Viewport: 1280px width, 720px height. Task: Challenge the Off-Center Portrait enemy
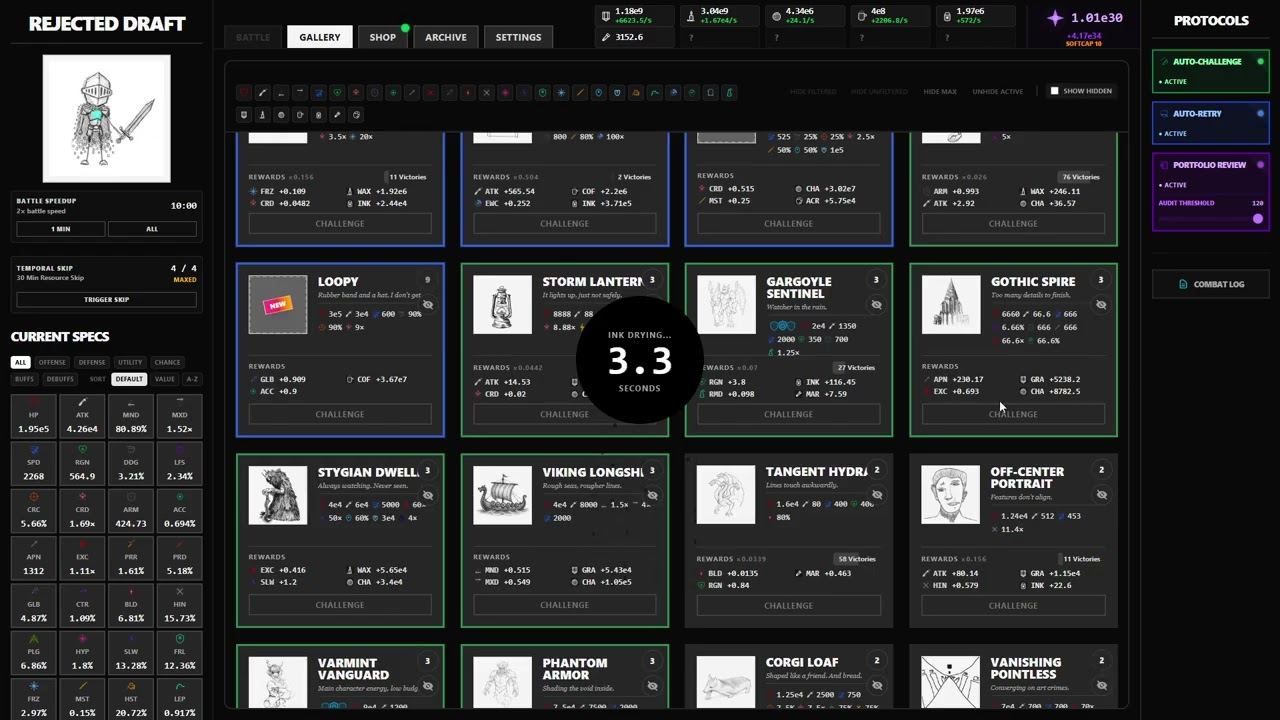(1013, 605)
